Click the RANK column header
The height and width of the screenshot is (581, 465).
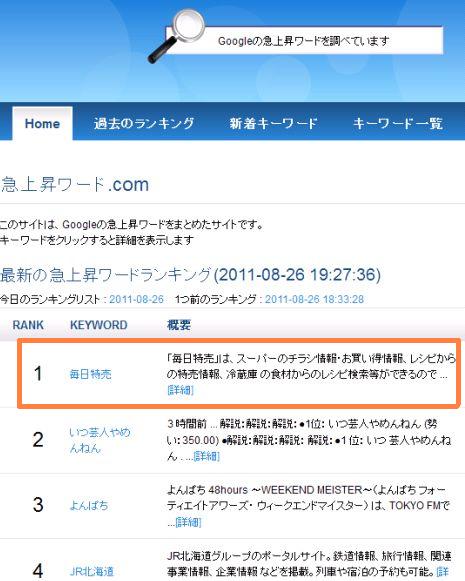pyautogui.click(x=28, y=325)
